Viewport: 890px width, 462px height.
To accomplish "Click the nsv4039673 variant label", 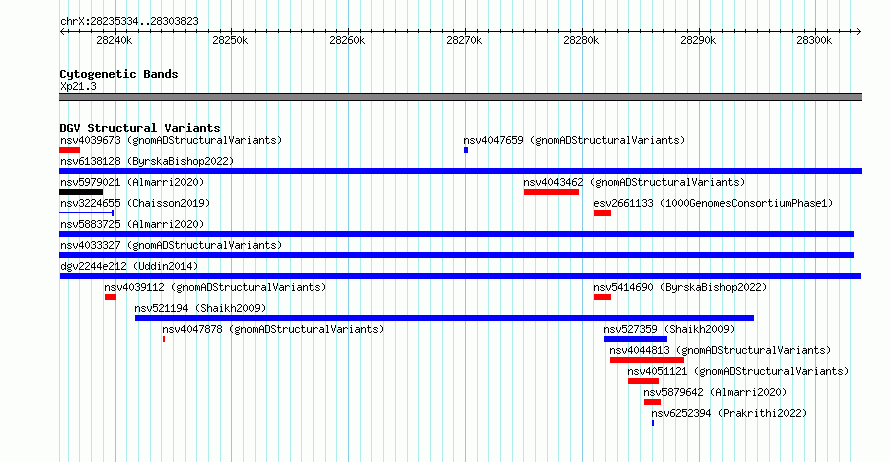I will pos(171,140).
